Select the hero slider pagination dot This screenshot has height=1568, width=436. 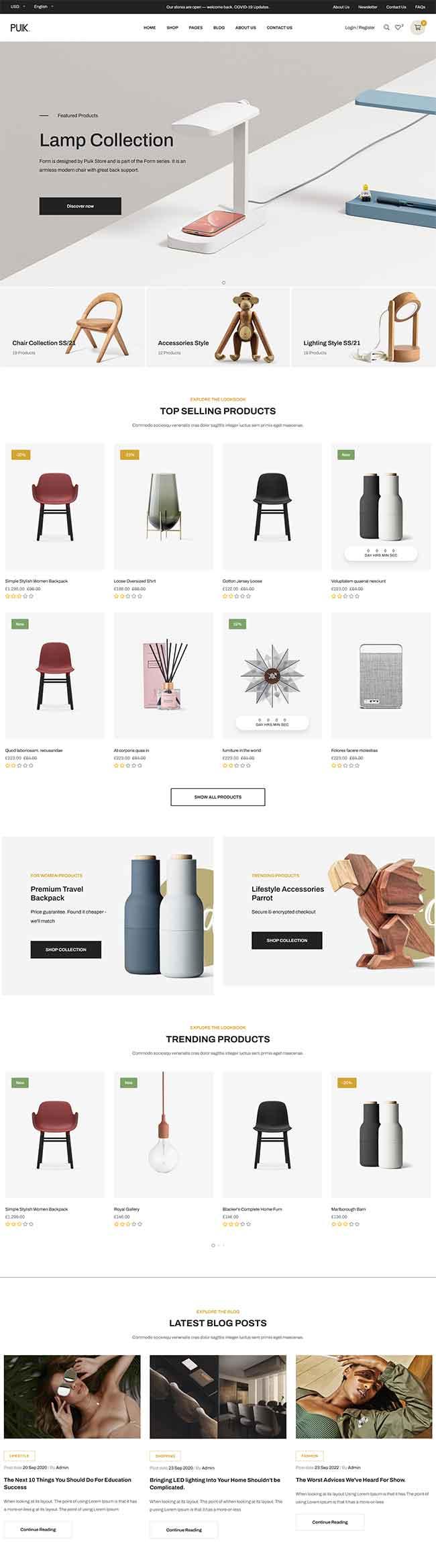tap(223, 283)
